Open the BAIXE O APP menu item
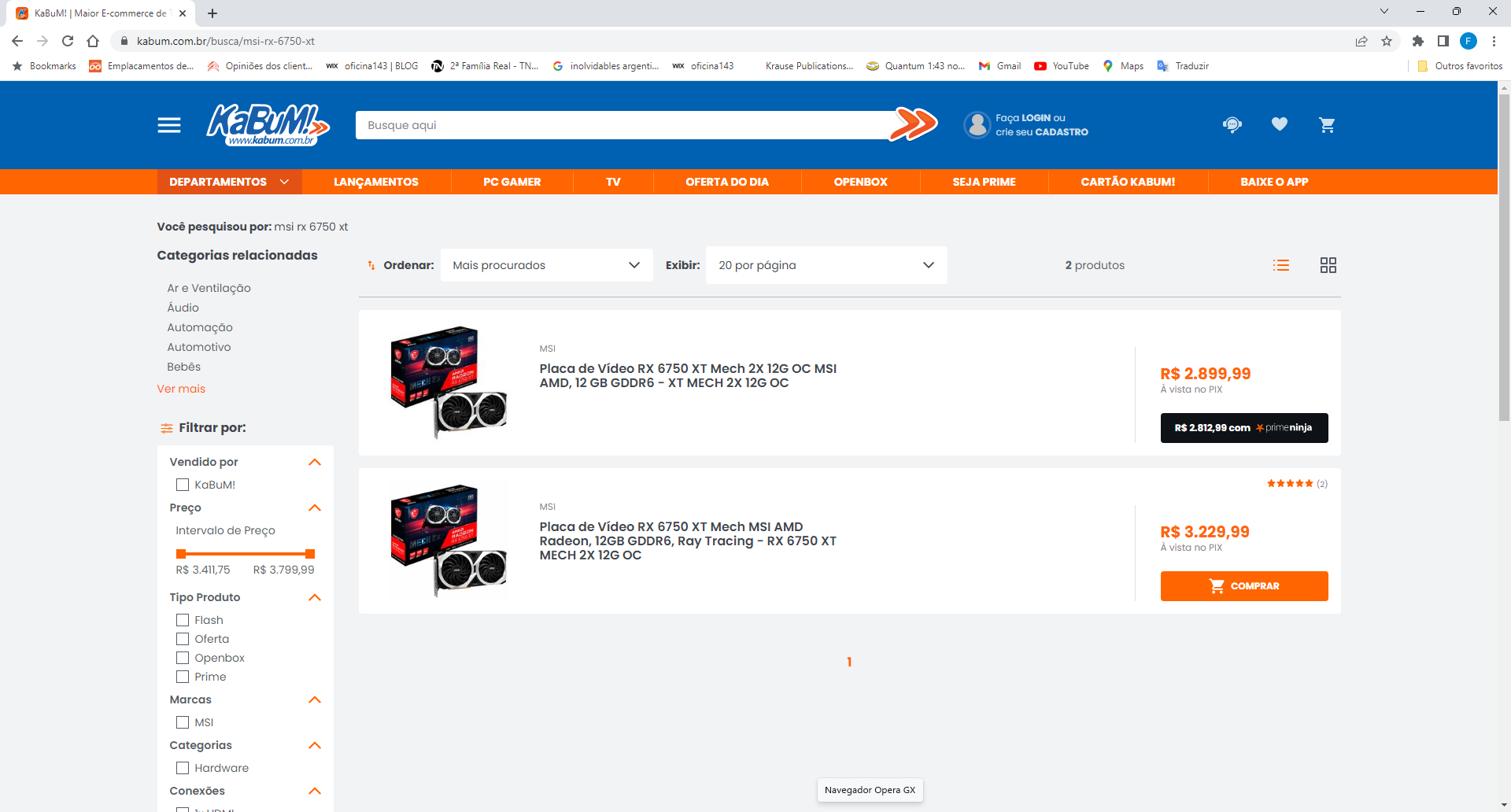 pos(1274,182)
